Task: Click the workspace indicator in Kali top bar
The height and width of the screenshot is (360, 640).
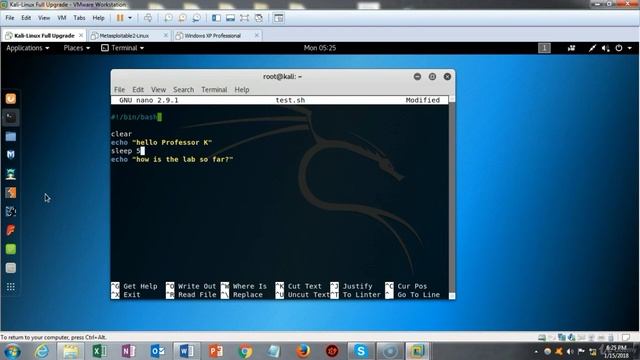Action: (x=544, y=48)
